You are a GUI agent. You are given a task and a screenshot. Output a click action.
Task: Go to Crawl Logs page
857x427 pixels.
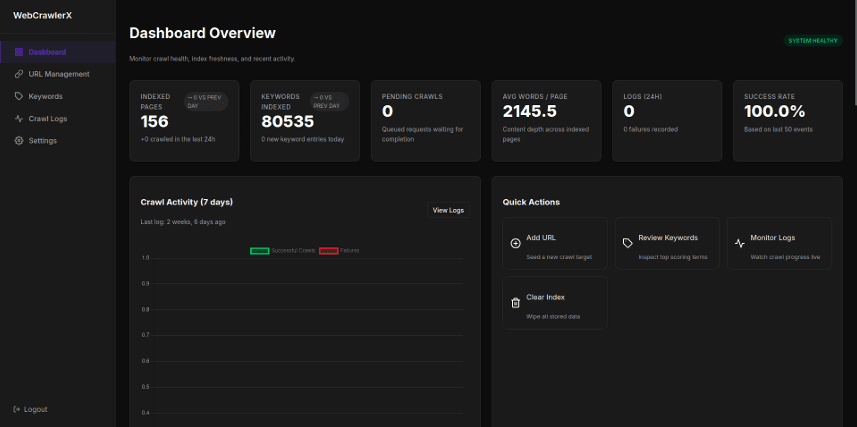point(48,118)
